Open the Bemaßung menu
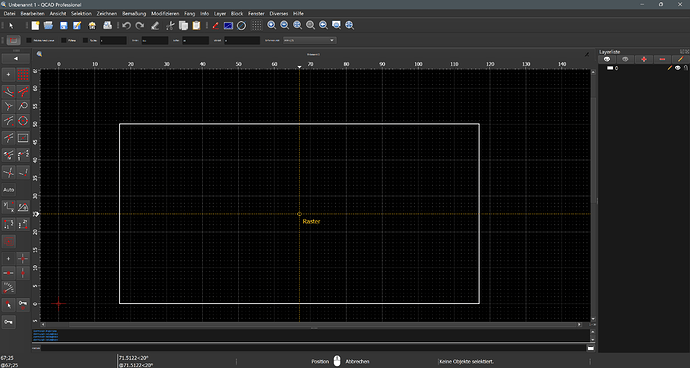The image size is (690, 368). (x=134, y=14)
